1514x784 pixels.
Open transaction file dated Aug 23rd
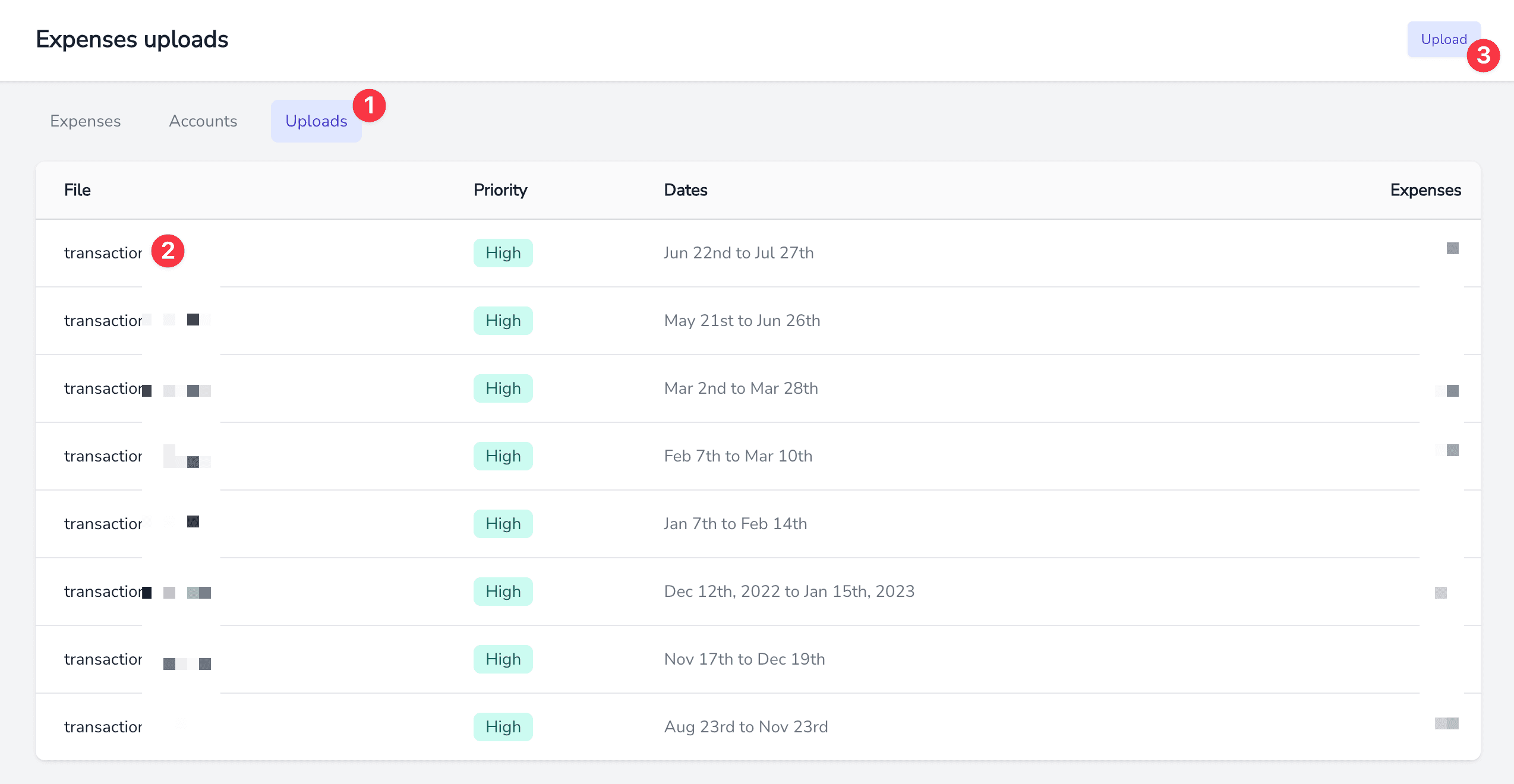point(103,727)
